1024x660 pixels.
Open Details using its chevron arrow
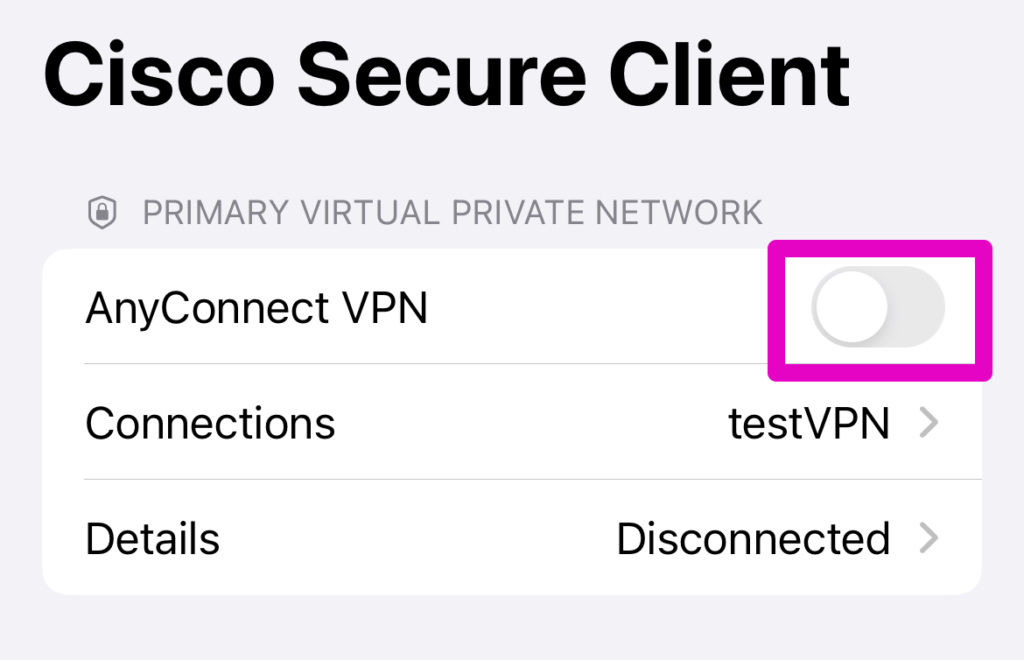pyautogui.click(x=929, y=539)
